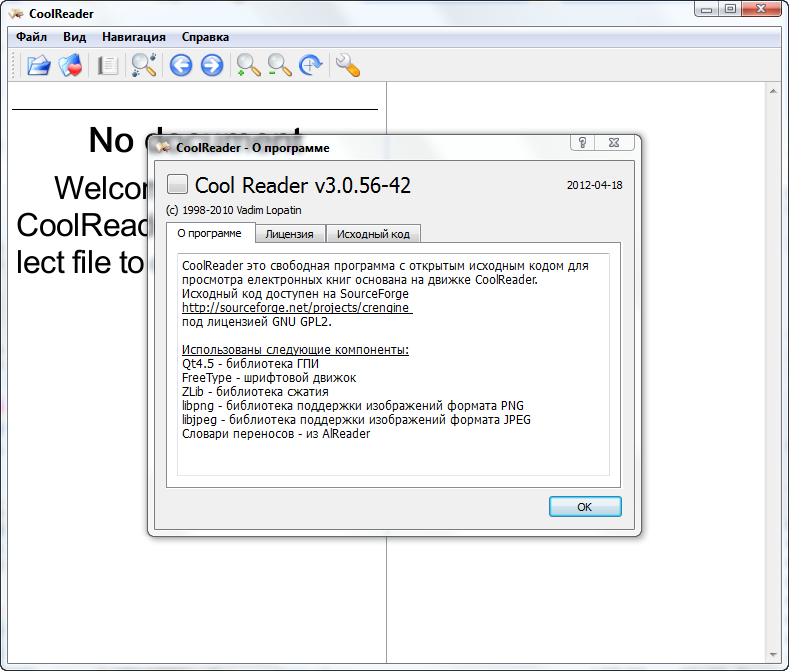Viewport: 789px width, 671px height.
Task: Click the под лицензией GNU GPL2 text
Action: [x=257, y=322]
